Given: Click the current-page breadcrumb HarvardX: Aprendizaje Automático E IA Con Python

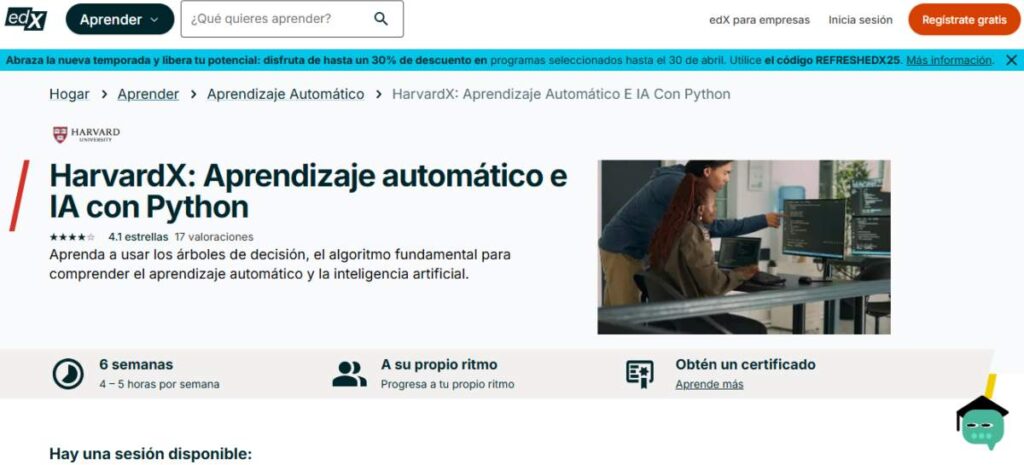Looking at the screenshot, I should tap(561, 94).
